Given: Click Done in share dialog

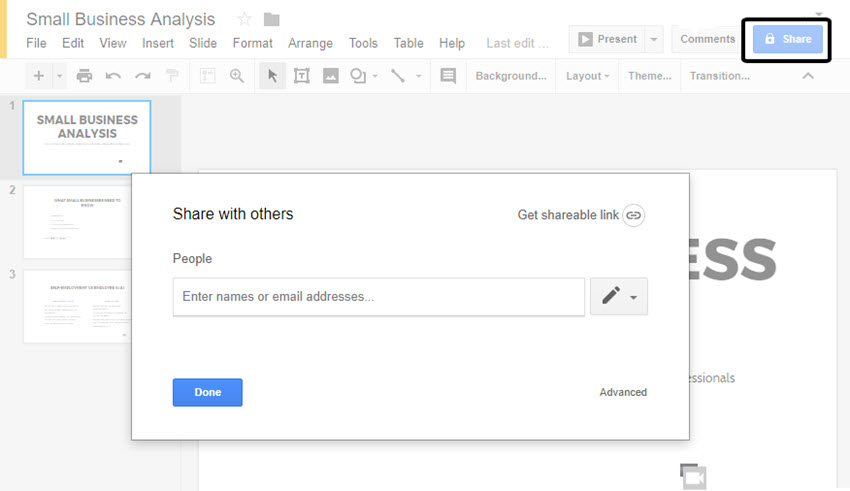Looking at the screenshot, I should point(208,392).
